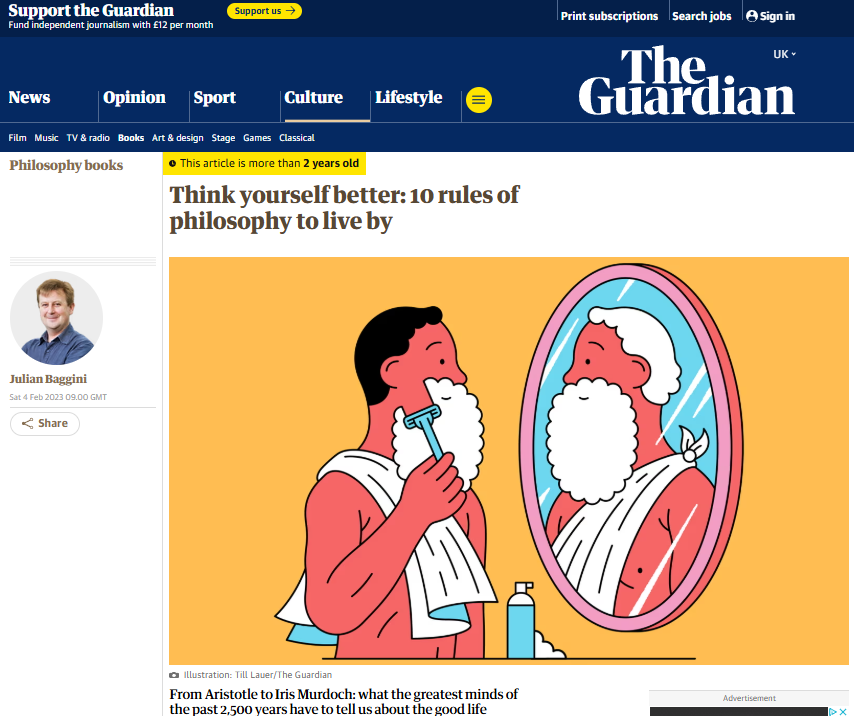Click the yellow Support us button
The image size is (854, 716).
tap(264, 11)
